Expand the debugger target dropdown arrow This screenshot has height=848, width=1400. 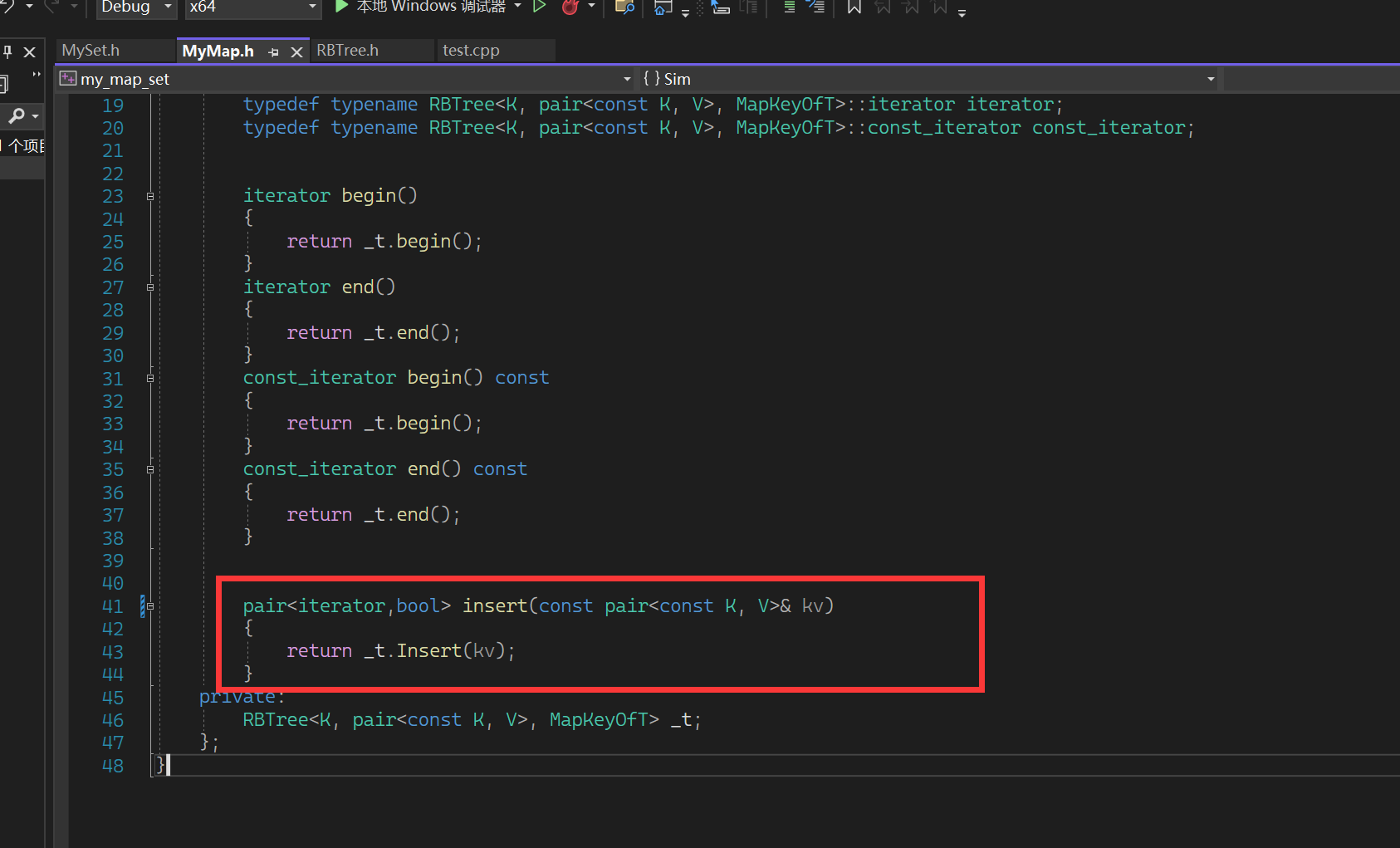517,7
